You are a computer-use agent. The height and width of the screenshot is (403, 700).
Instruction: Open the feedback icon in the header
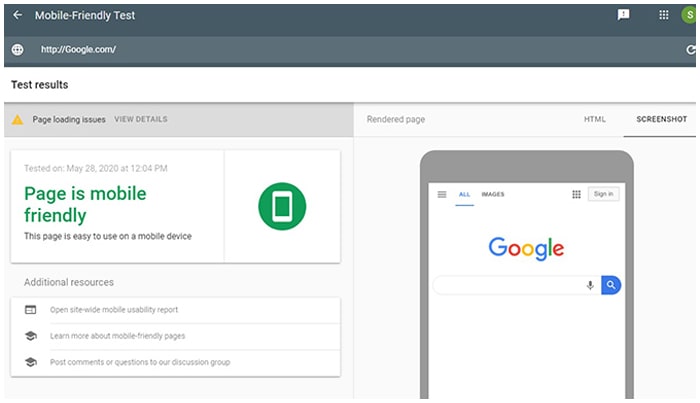pyautogui.click(x=623, y=15)
